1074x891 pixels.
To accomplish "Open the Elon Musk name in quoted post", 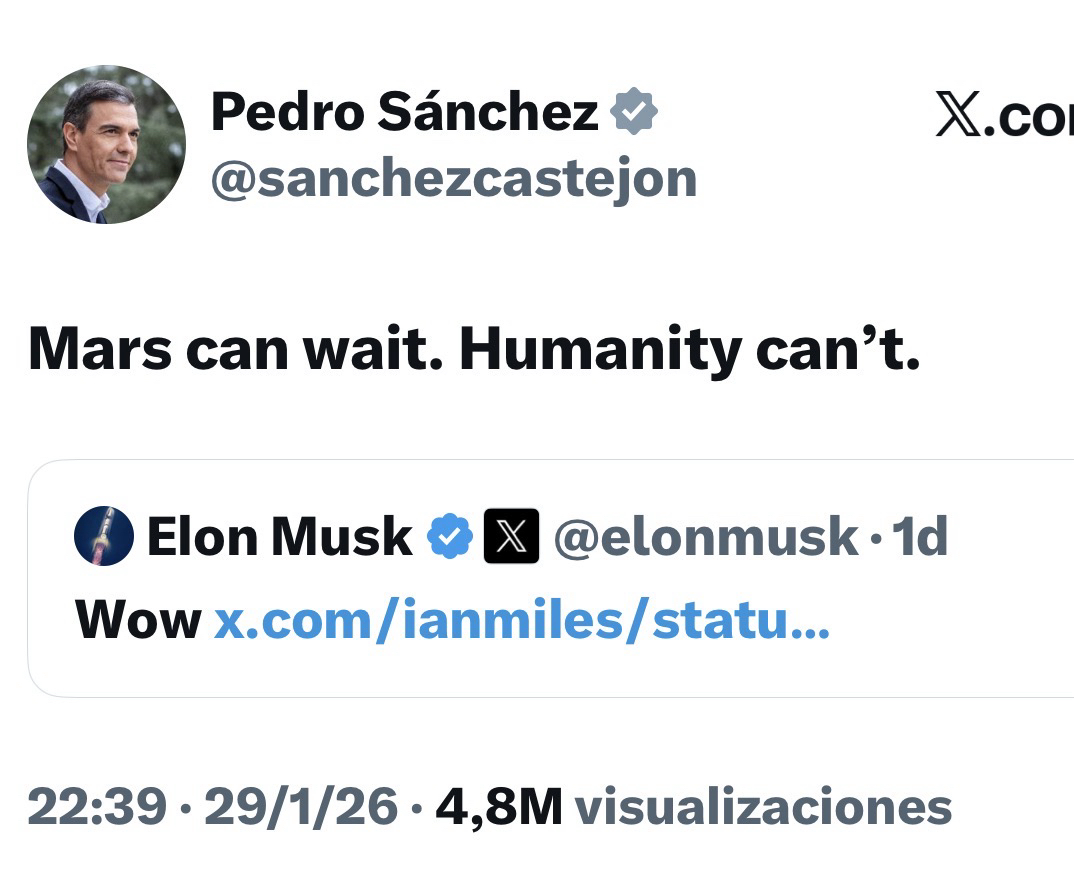I will coord(279,537).
